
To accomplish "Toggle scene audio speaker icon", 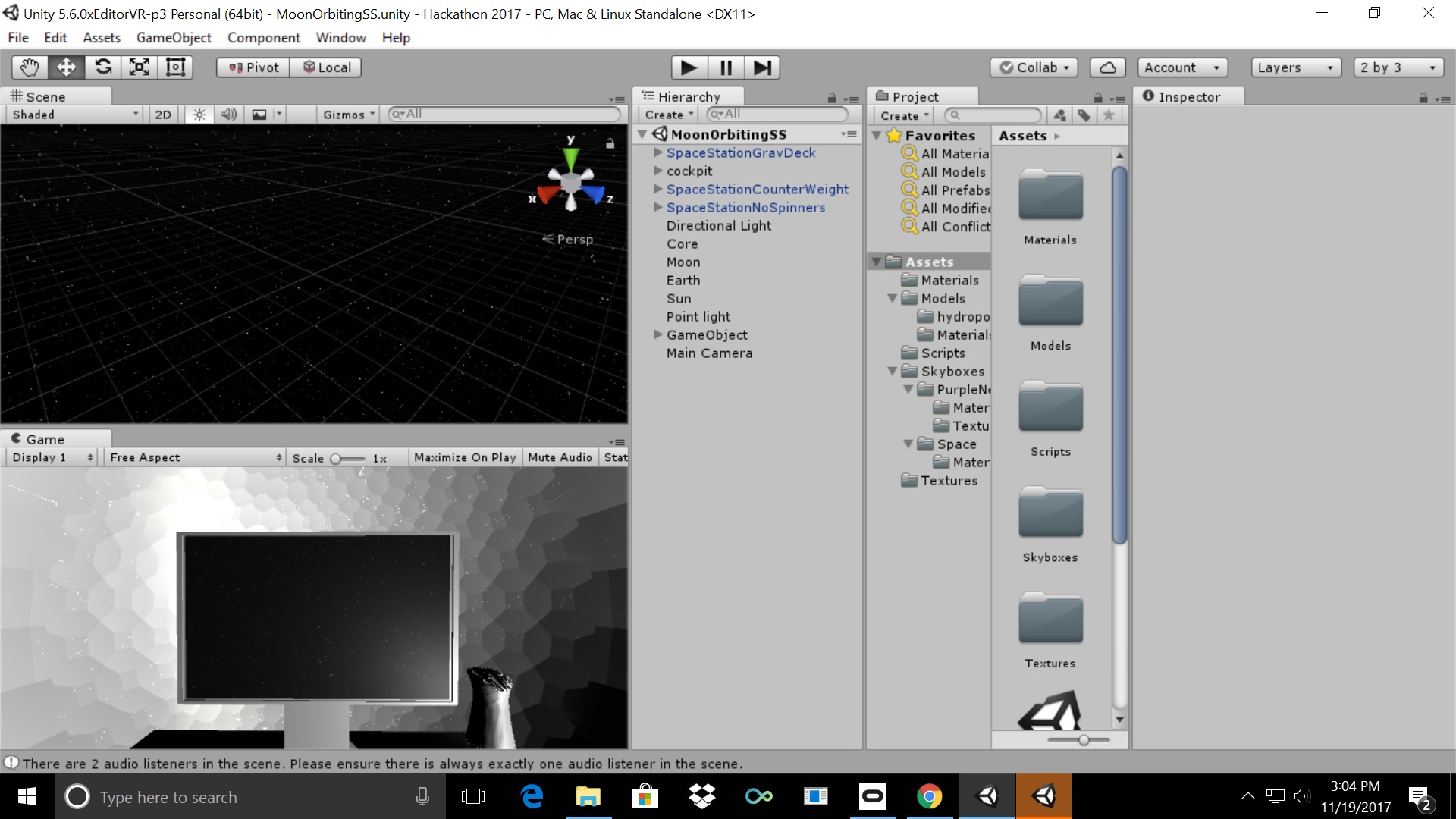I will click(x=228, y=115).
